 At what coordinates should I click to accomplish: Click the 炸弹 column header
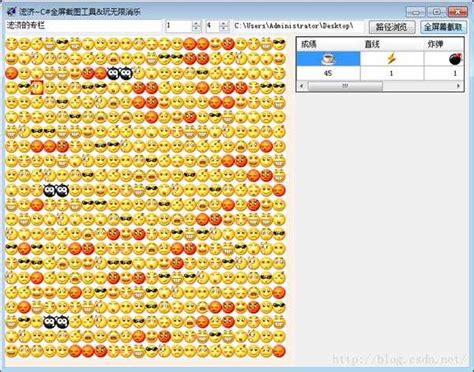[x=444, y=44]
